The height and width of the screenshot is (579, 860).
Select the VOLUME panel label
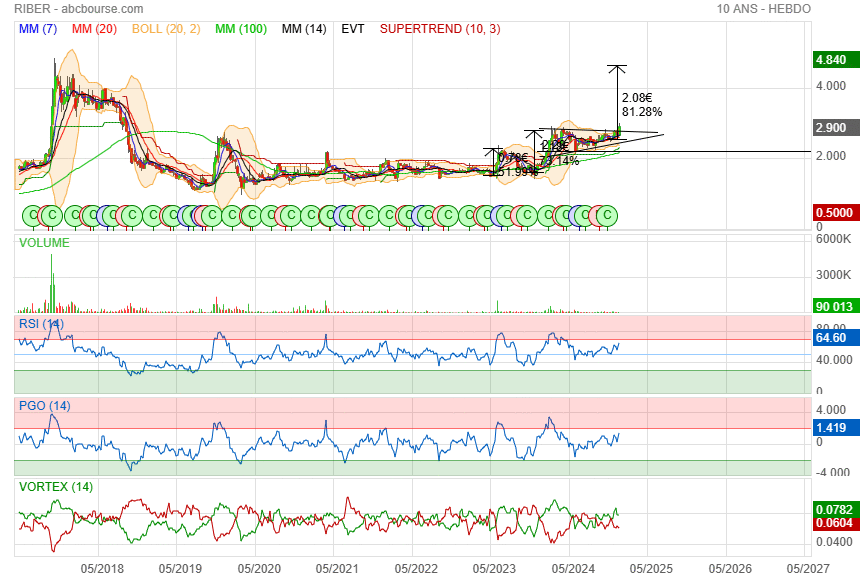pyautogui.click(x=44, y=243)
